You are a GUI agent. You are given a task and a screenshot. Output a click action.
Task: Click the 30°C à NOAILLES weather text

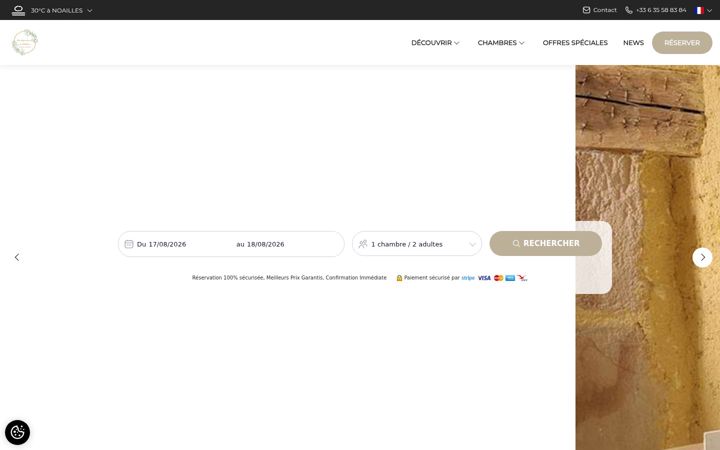57,11
